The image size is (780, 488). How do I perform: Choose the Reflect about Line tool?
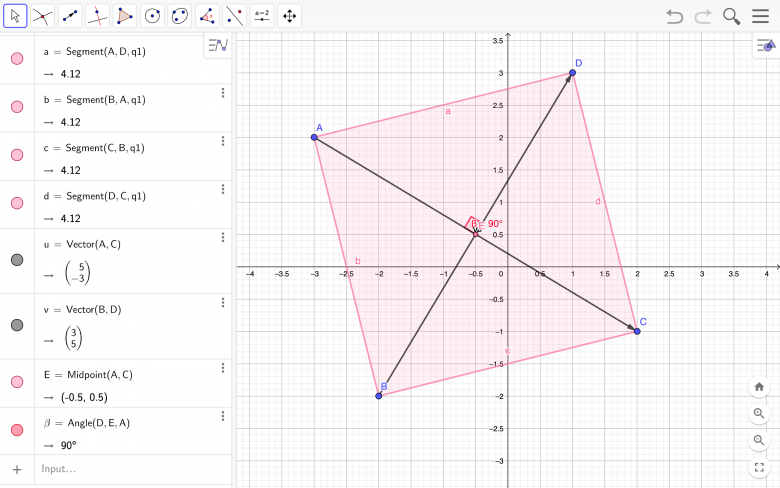pos(234,16)
